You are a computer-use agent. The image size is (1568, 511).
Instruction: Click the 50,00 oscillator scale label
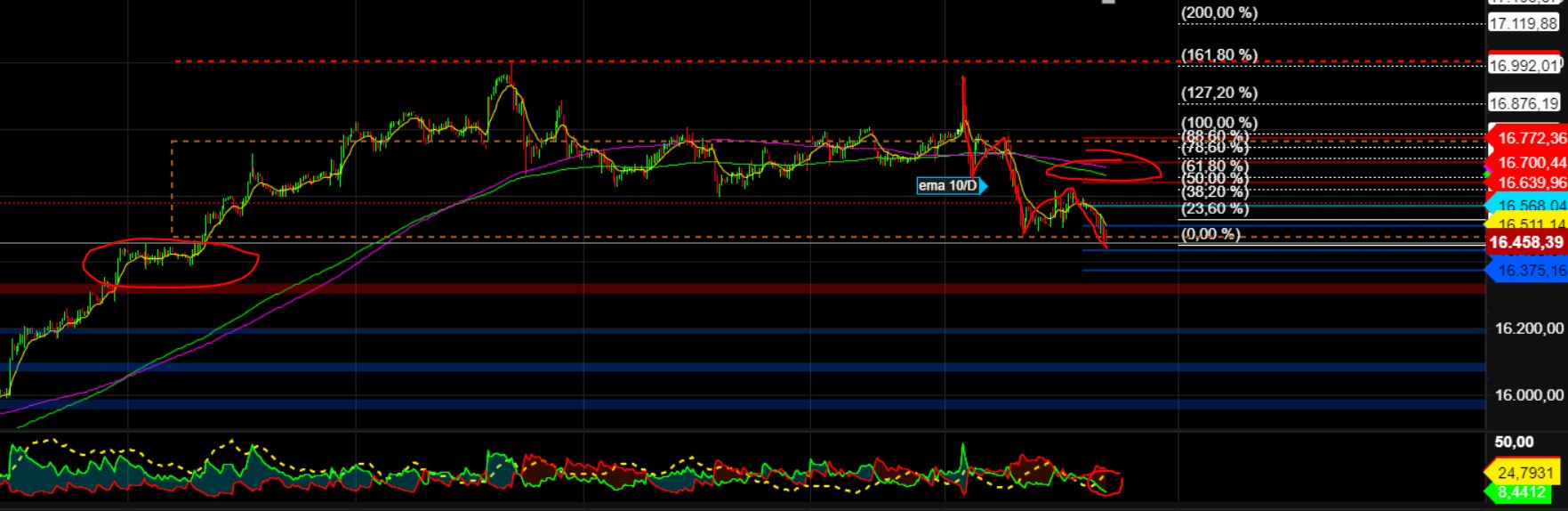[x=1514, y=442]
